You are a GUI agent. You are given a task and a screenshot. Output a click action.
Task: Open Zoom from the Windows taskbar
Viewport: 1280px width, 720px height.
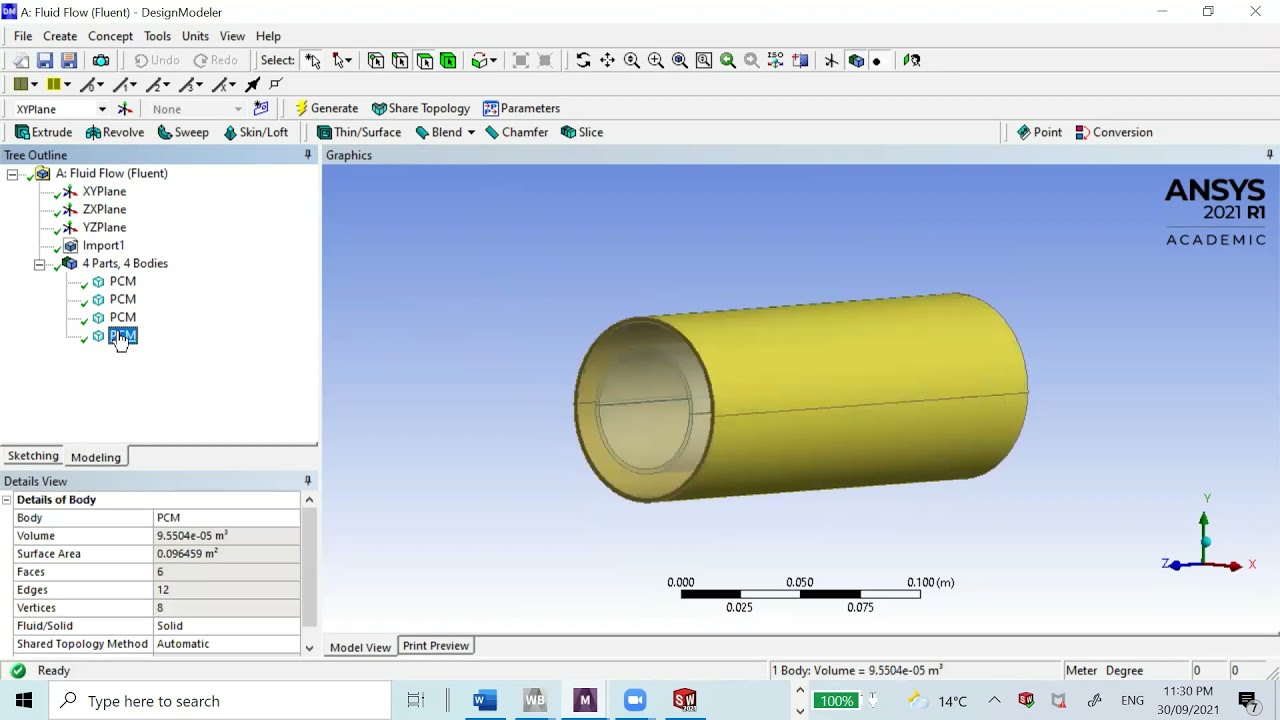coord(635,700)
